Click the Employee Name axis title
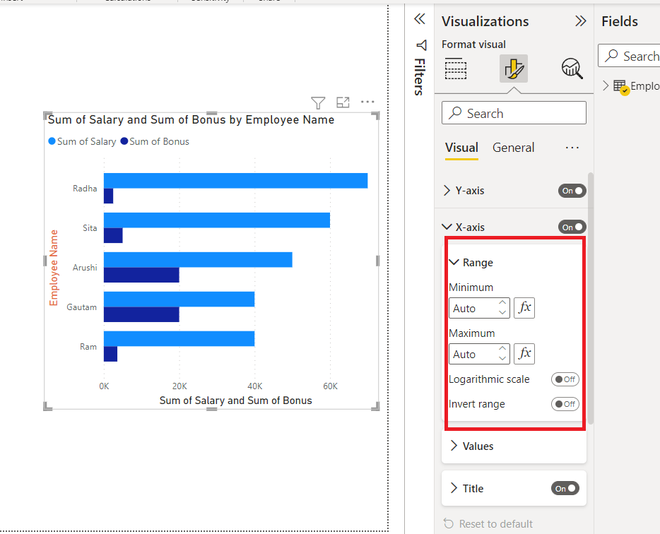660x534 pixels. (x=53, y=268)
